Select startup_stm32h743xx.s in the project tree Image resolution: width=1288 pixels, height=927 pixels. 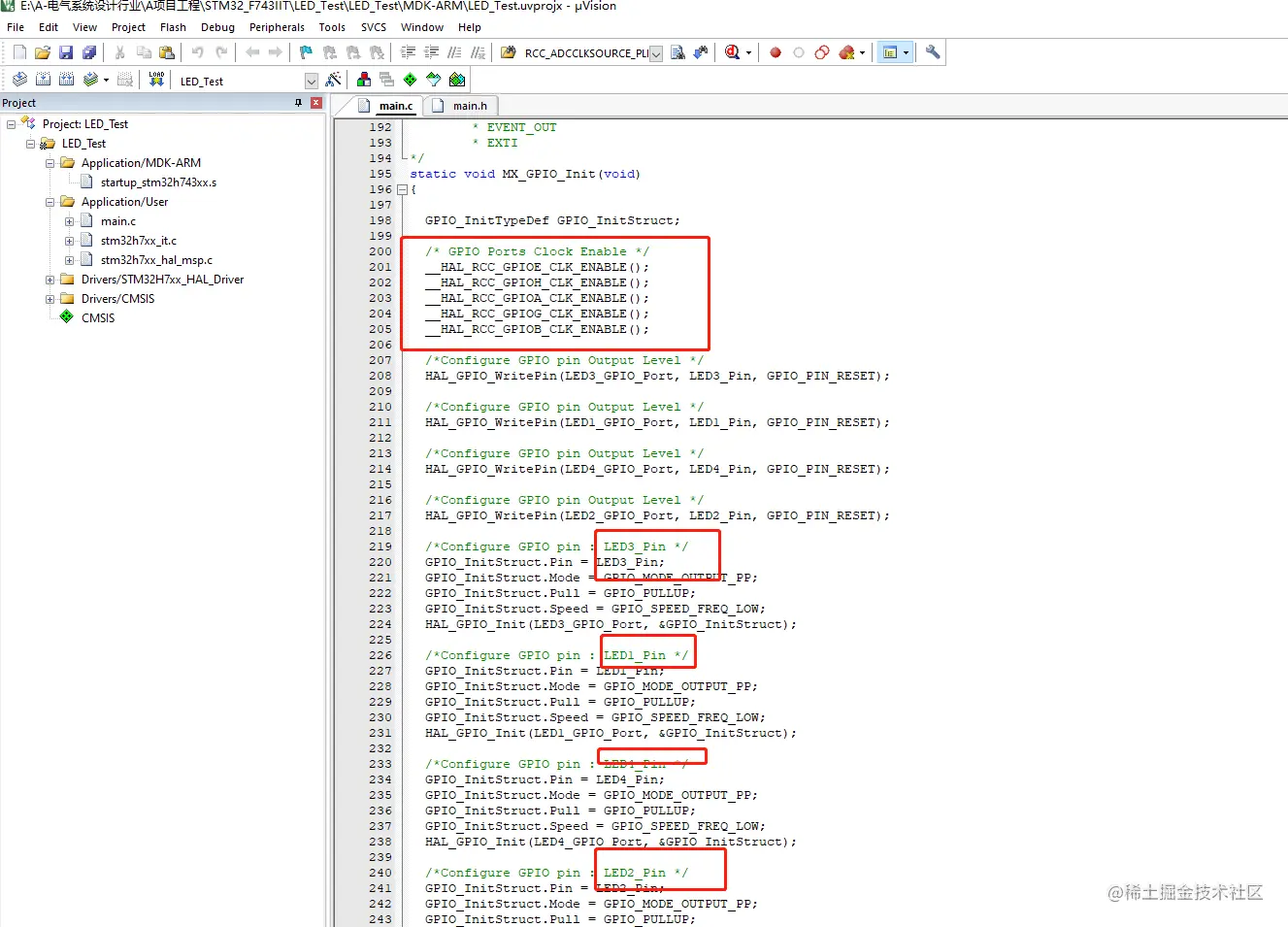click(x=158, y=182)
